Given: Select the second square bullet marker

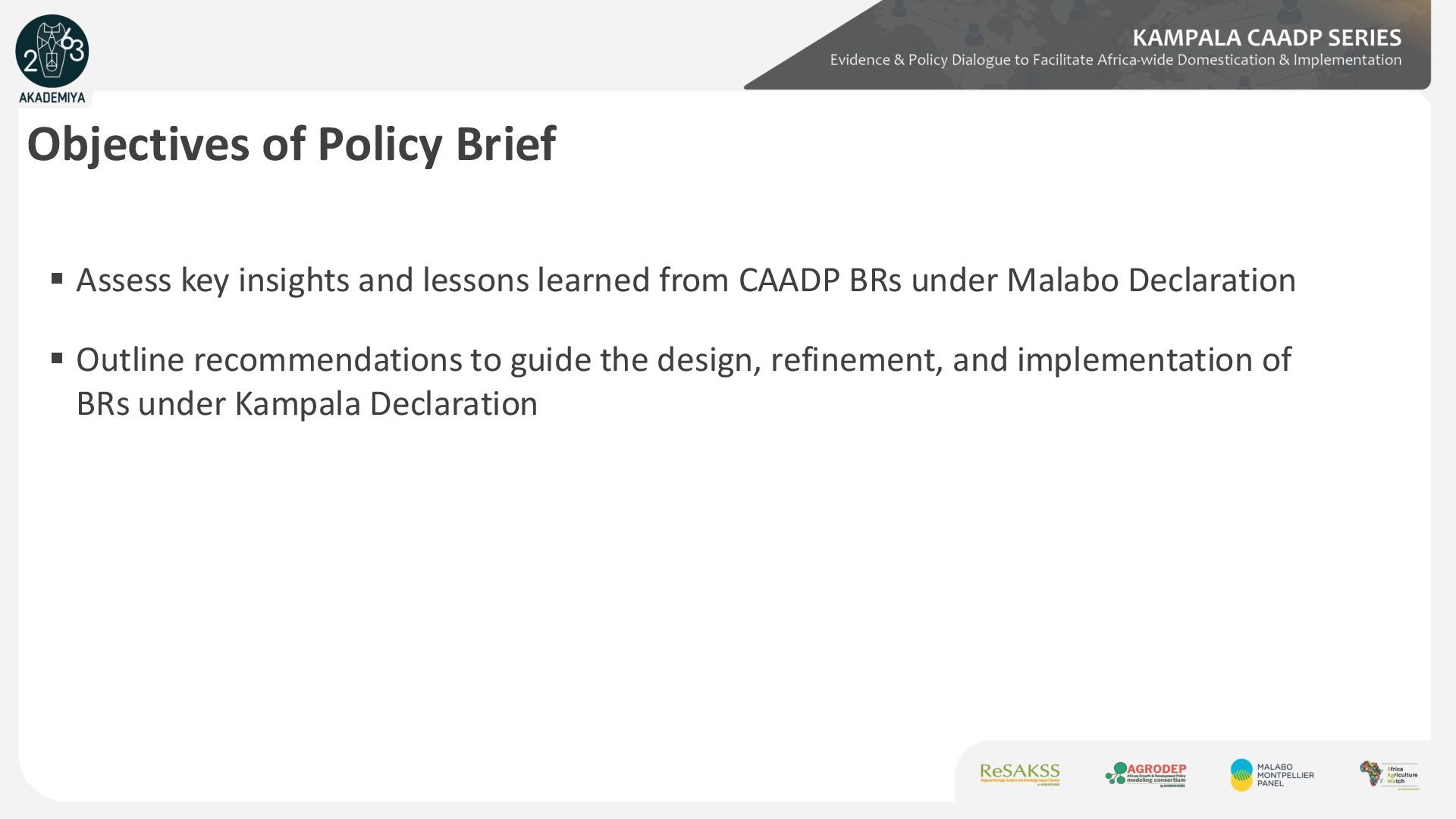Looking at the screenshot, I should click(x=57, y=358).
